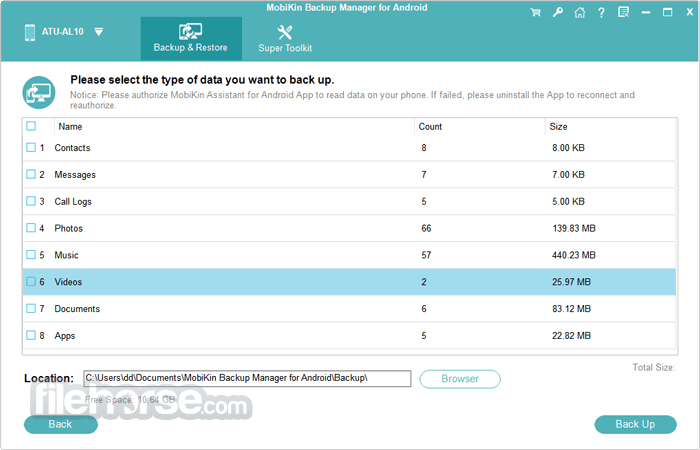This screenshot has width=700, height=450.
Task: Click the Browser button
Action: [x=460, y=379]
